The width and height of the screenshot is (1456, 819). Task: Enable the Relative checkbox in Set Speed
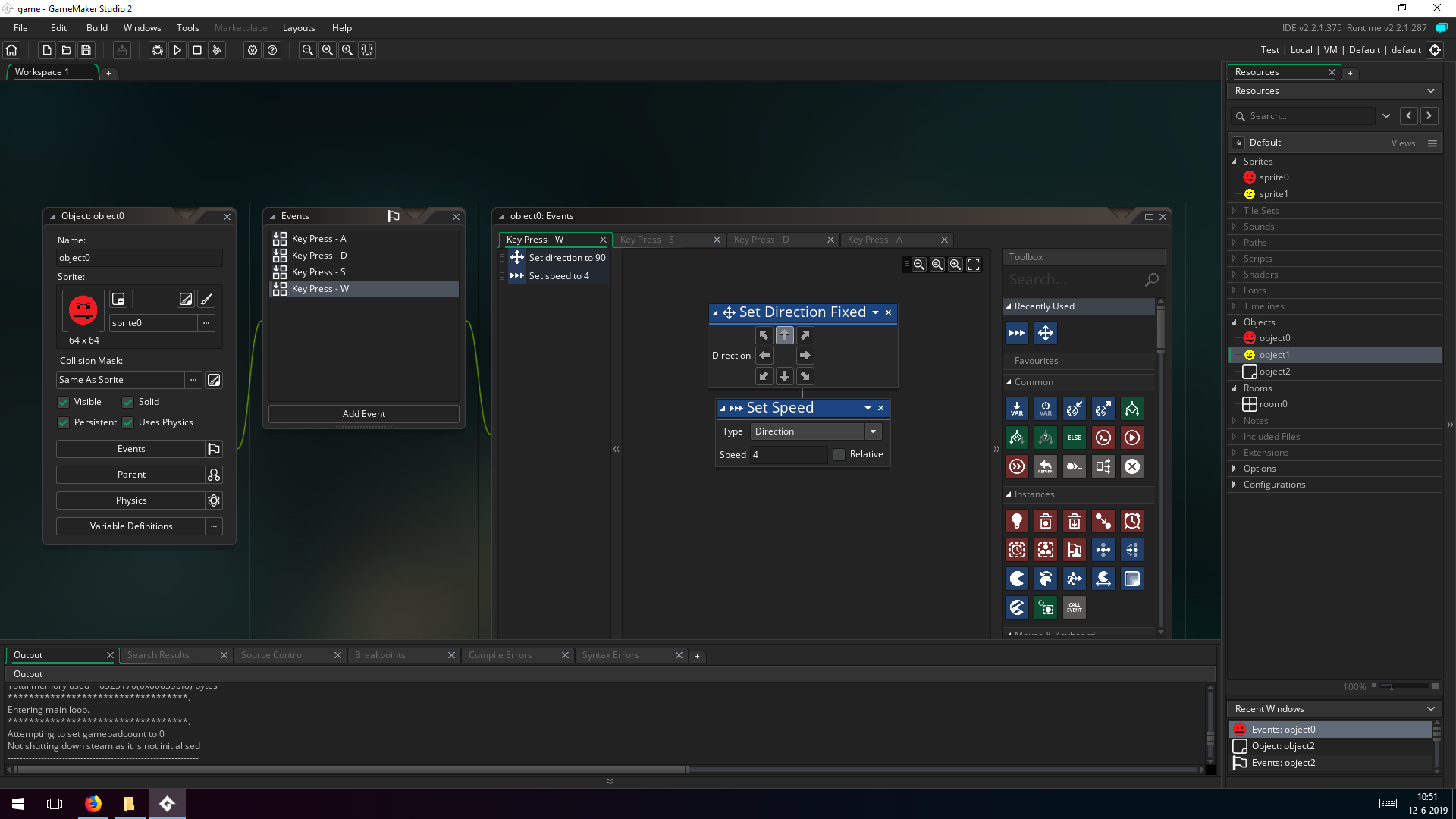click(x=839, y=455)
